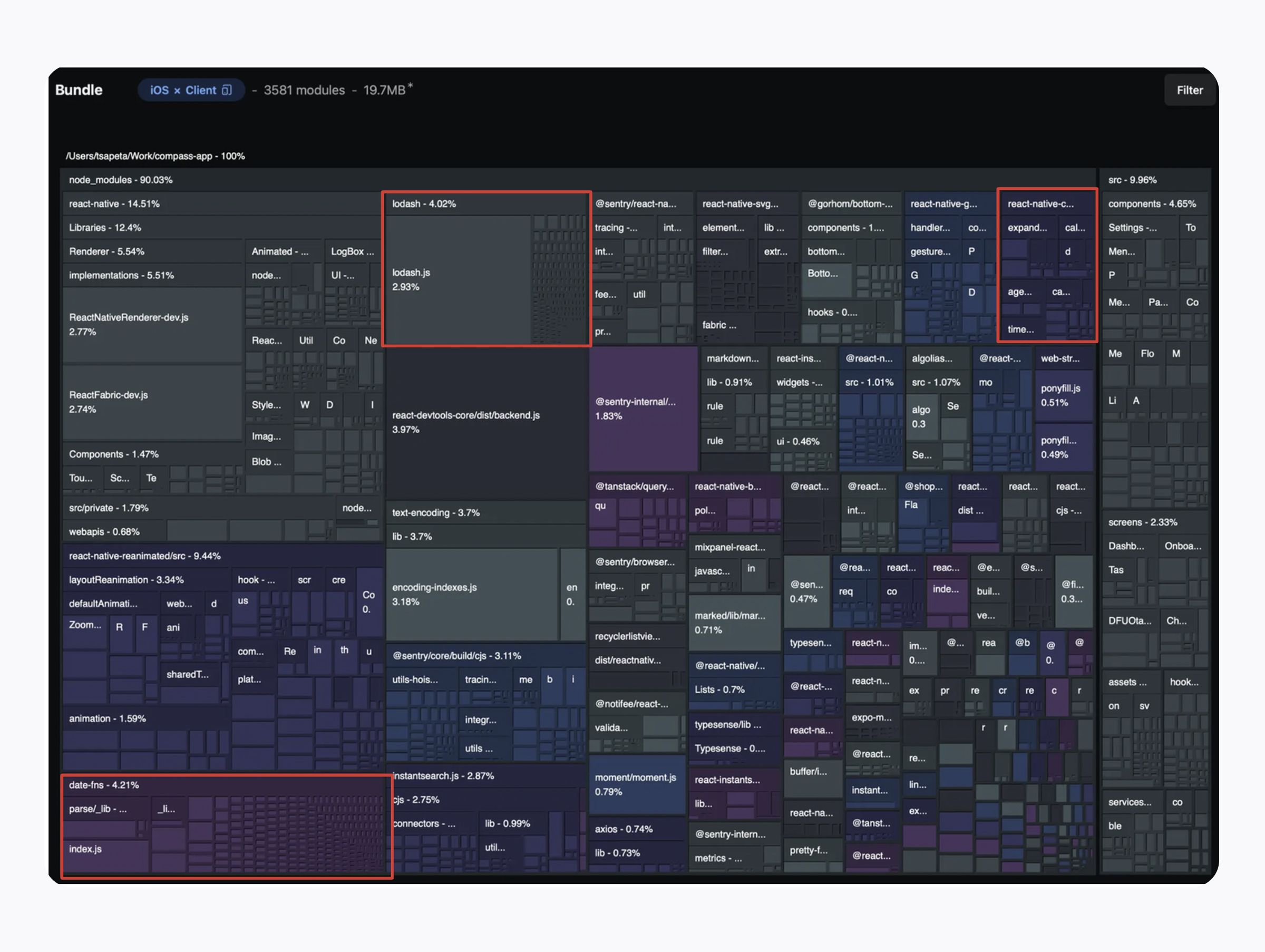Click the src - 1.07% block under algoliasearch
This screenshot has width=1265, height=952.
pos(938,383)
